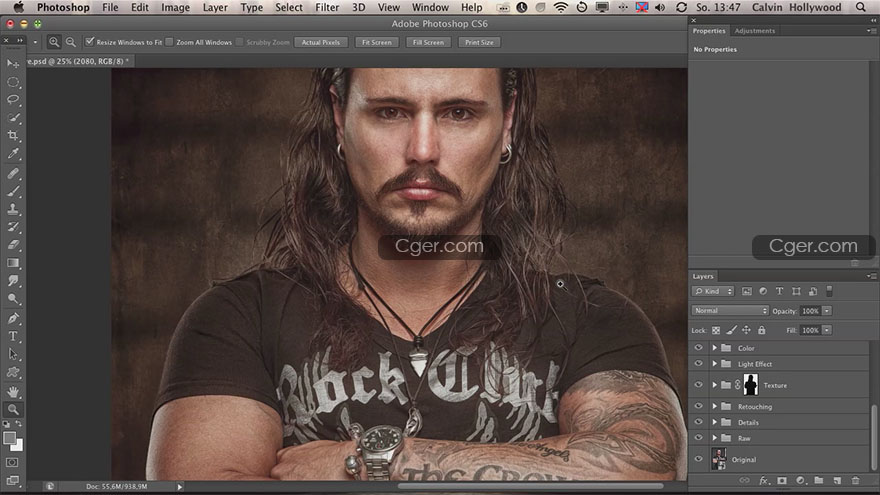Enable Zoom All Windows checkbox
This screenshot has width=880, height=495.
click(x=169, y=42)
